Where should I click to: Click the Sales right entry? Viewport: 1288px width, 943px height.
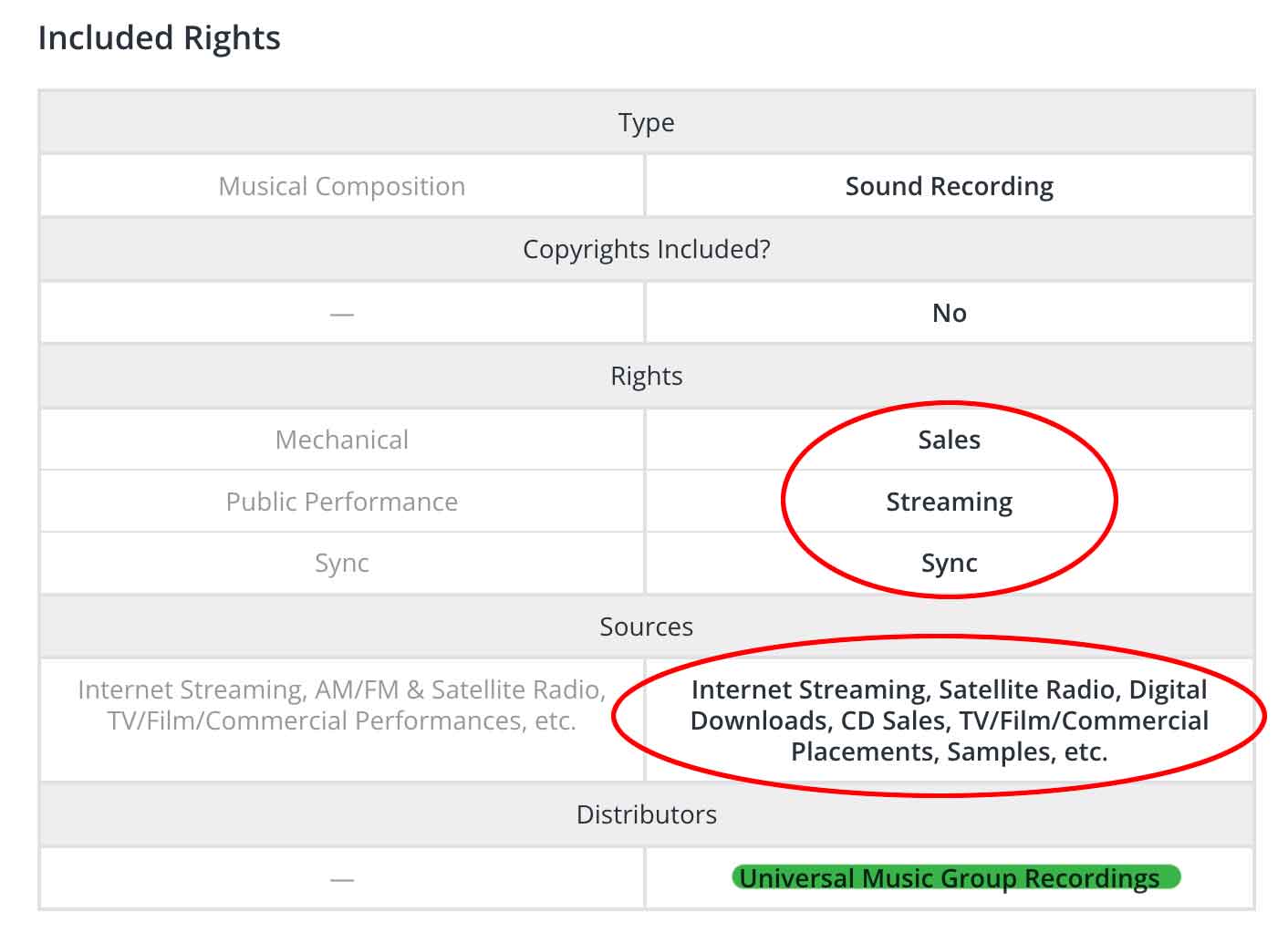click(949, 440)
